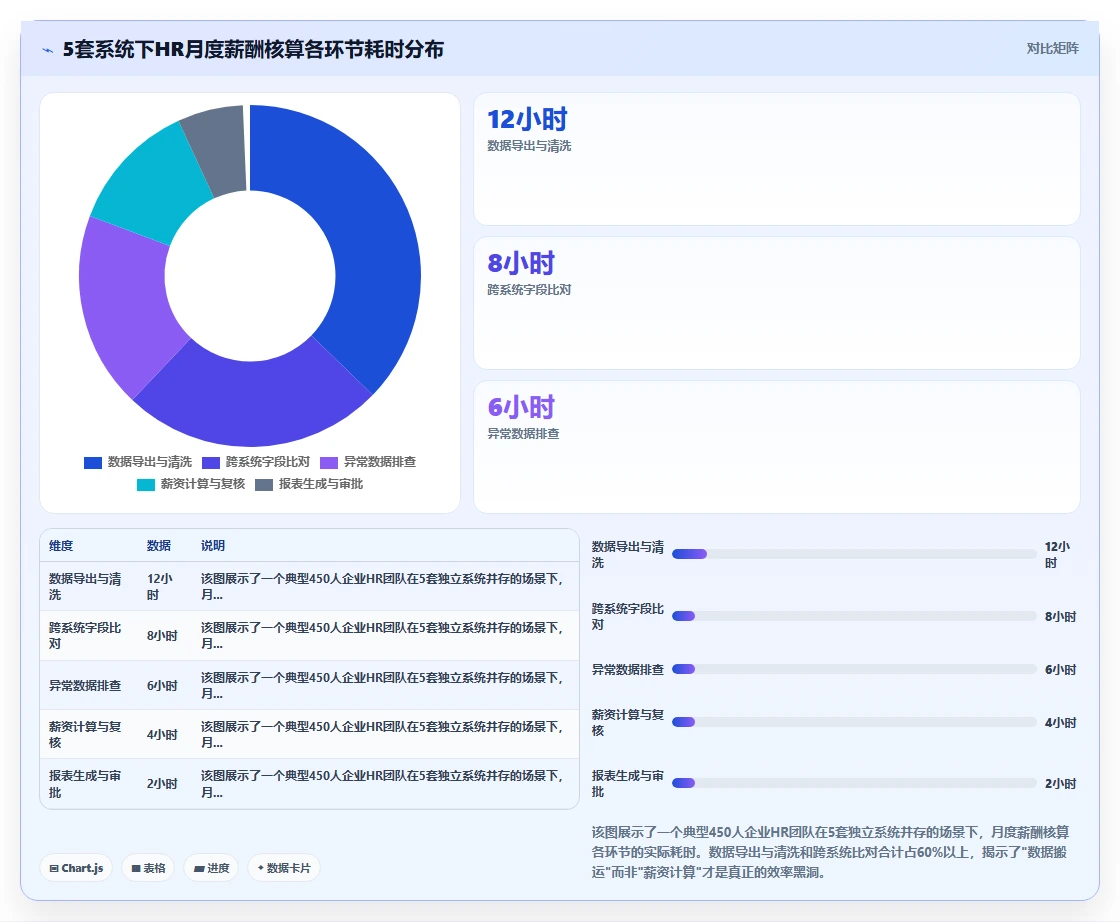Click the 说明 column header
The height and width of the screenshot is (922, 1120).
[213, 546]
